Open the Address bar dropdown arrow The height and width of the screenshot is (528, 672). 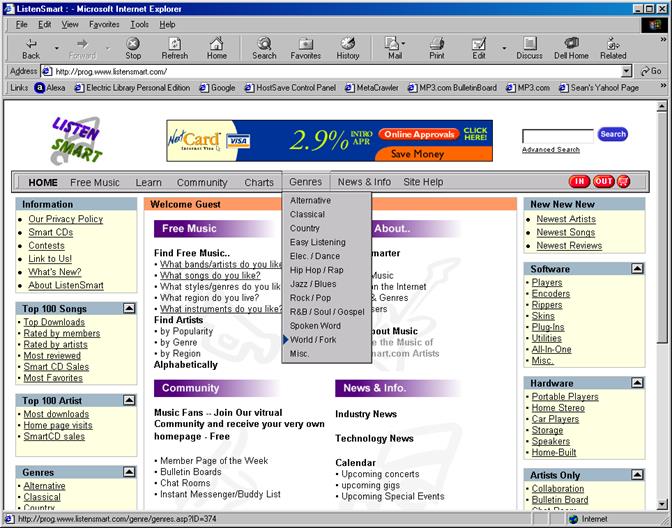coord(627,72)
